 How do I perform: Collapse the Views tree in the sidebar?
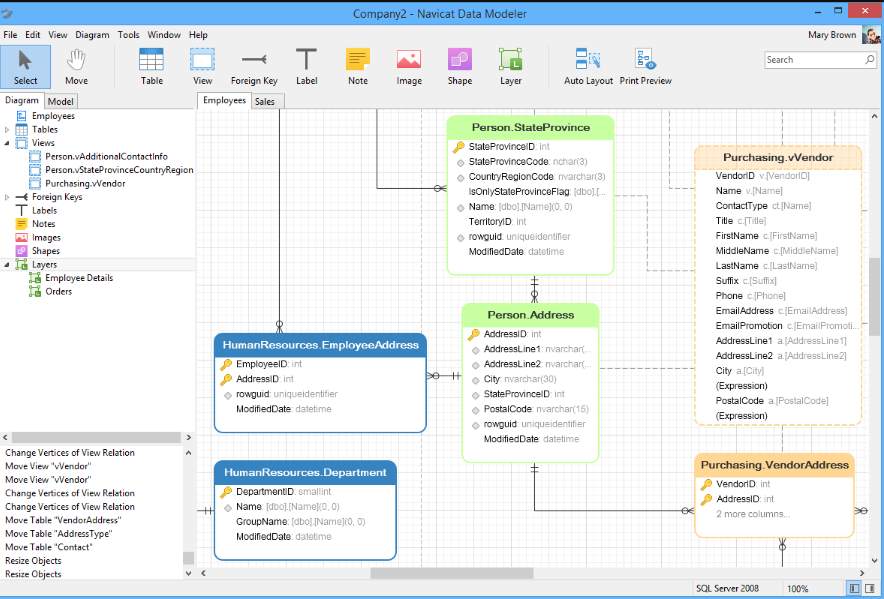point(5,143)
